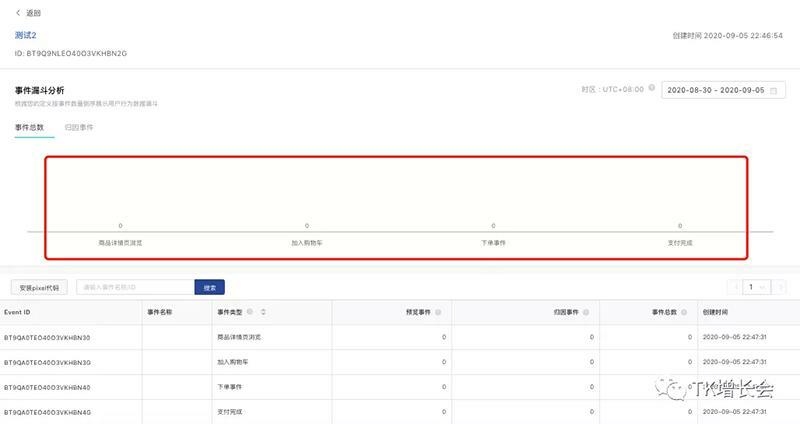The image size is (800, 424).
Task: Click into the event name or ID search field
Action: (135, 287)
